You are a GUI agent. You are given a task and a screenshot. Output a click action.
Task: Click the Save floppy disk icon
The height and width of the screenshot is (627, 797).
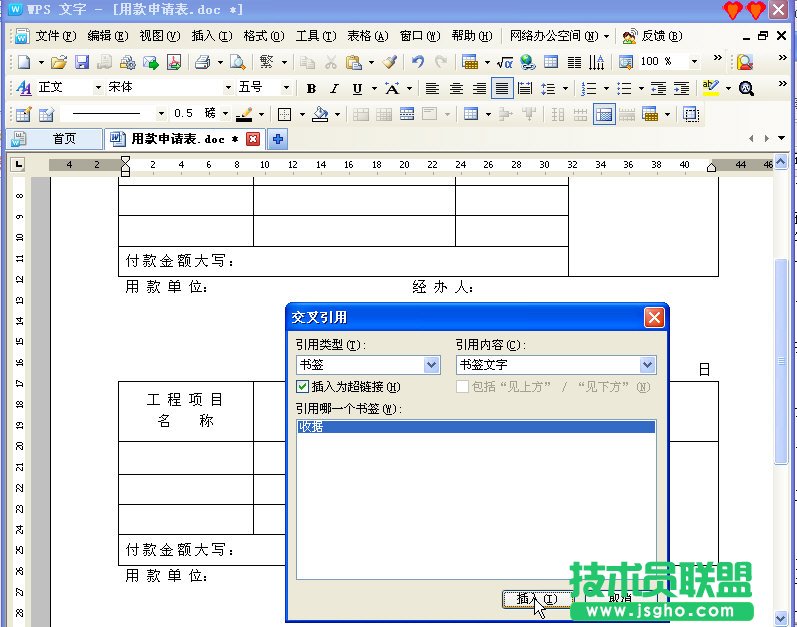(81, 62)
